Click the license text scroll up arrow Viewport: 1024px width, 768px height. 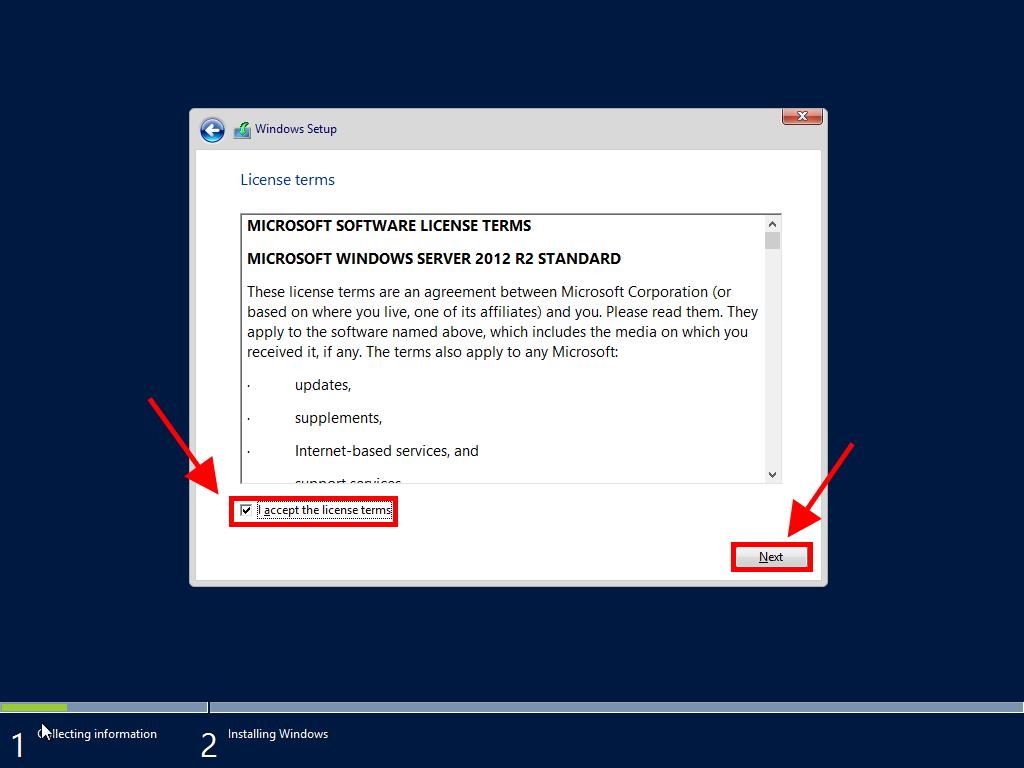[773, 224]
